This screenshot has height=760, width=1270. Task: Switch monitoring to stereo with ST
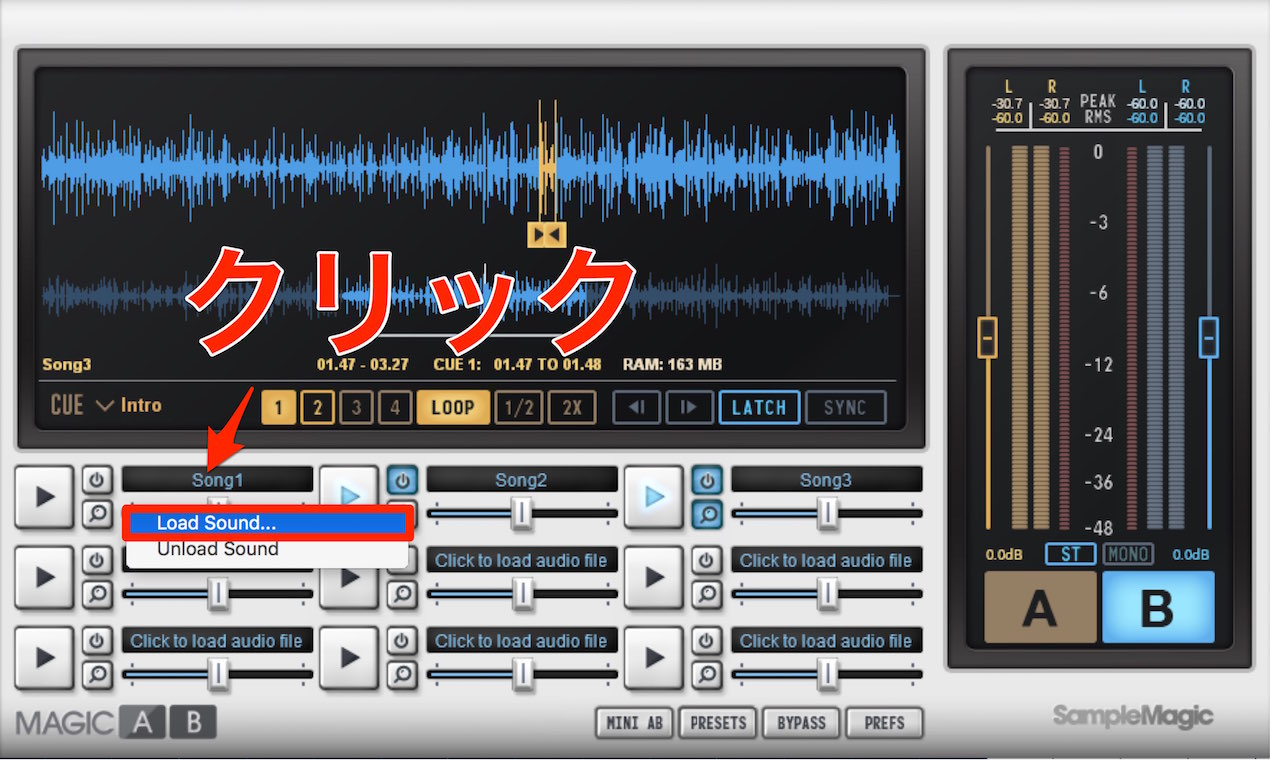1070,554
